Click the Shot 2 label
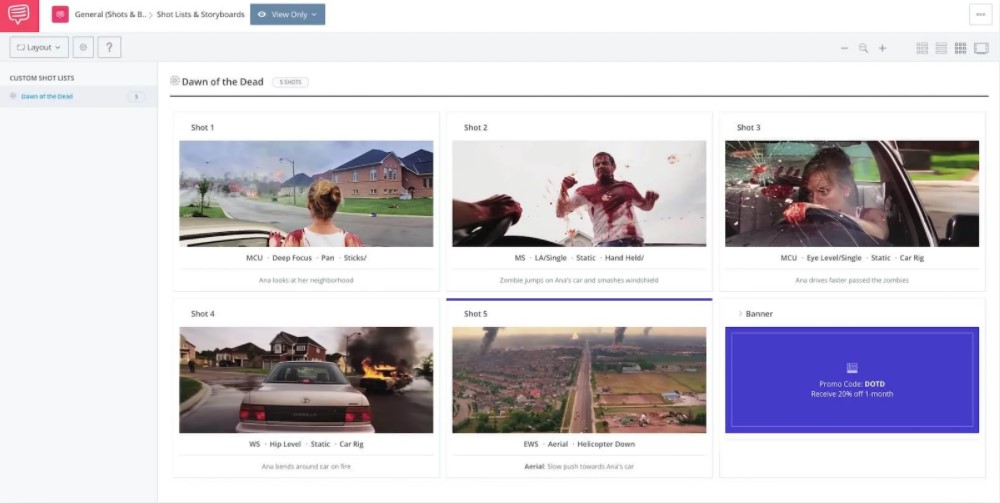 476,128
